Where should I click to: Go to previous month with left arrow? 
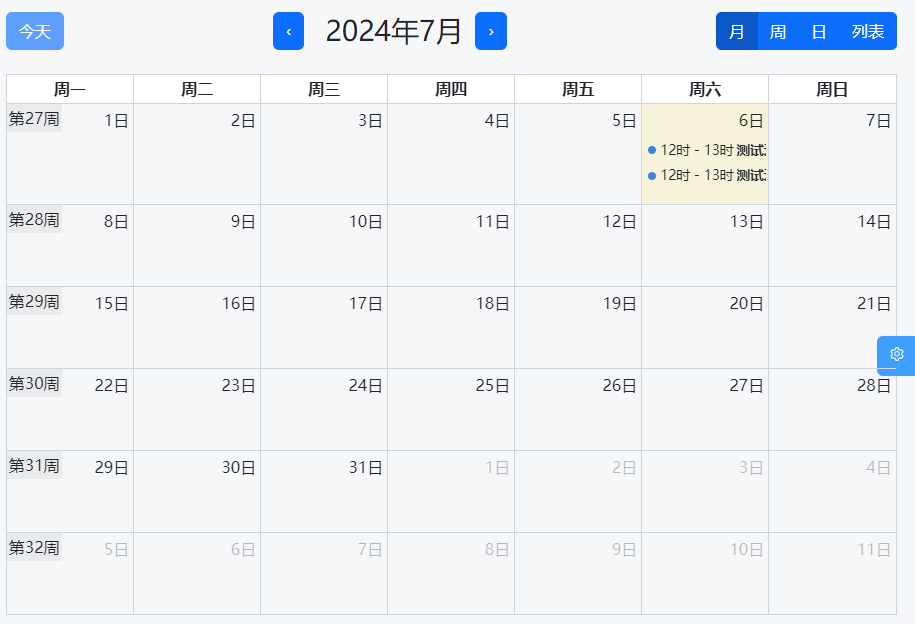click(288, 31)
